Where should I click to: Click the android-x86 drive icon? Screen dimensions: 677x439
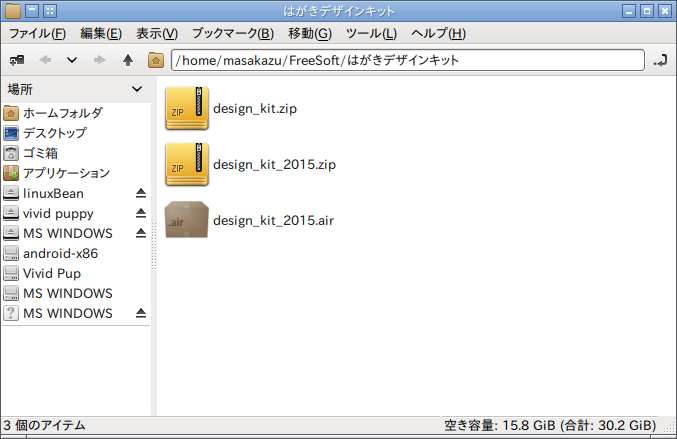(x=11, y=253)
